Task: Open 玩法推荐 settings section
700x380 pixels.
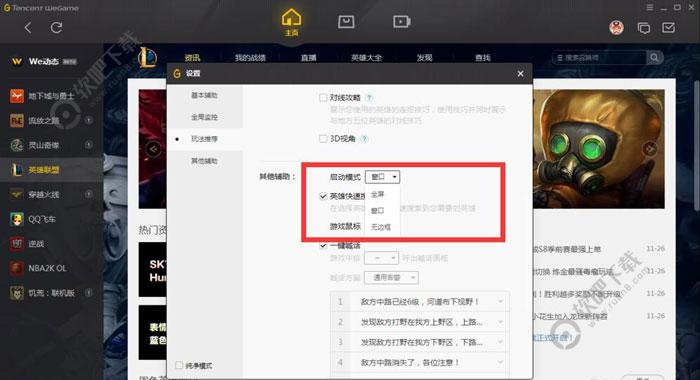Action: click(x=204, y=139)
